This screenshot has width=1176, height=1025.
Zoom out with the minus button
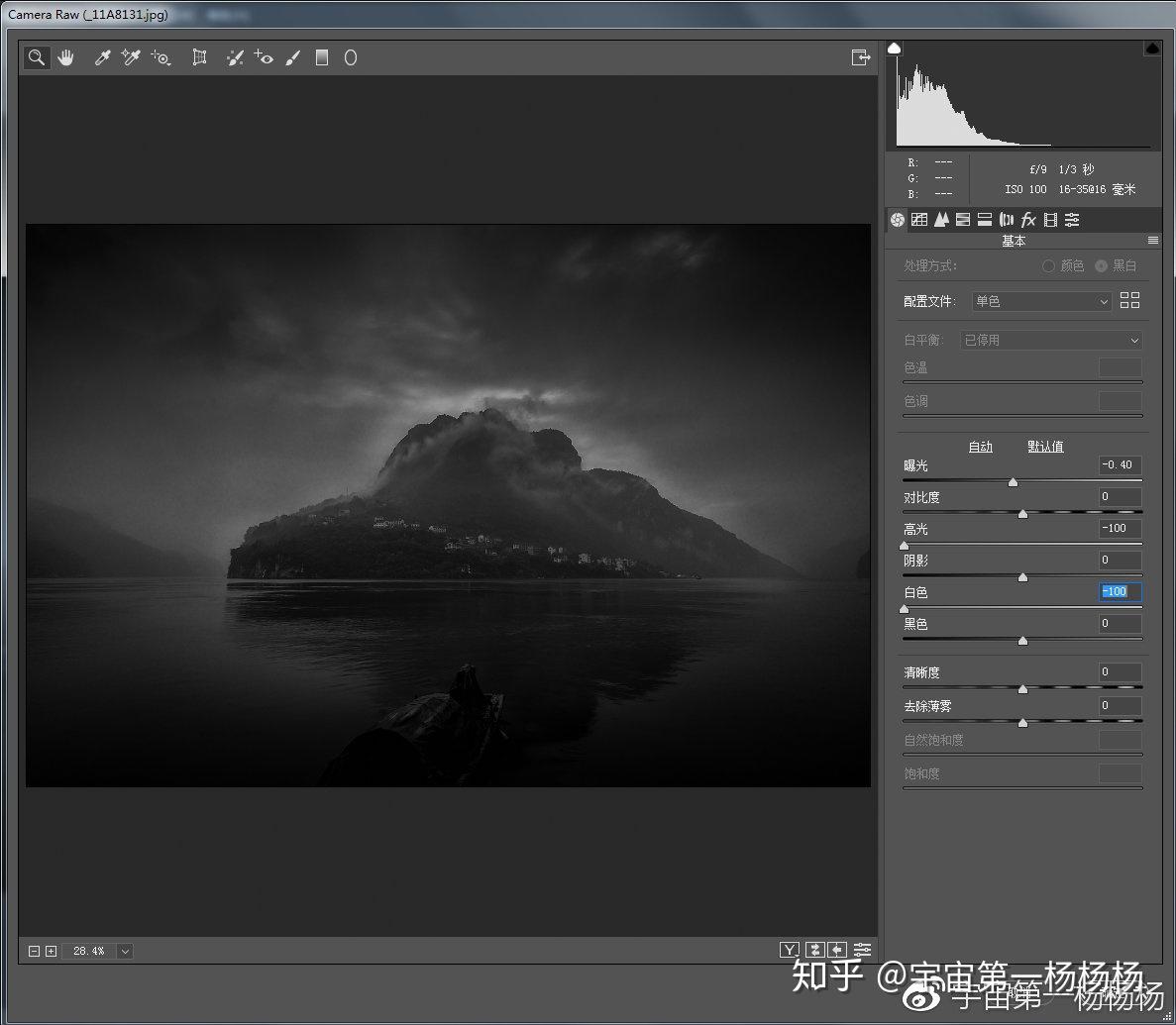coord(34,951)
